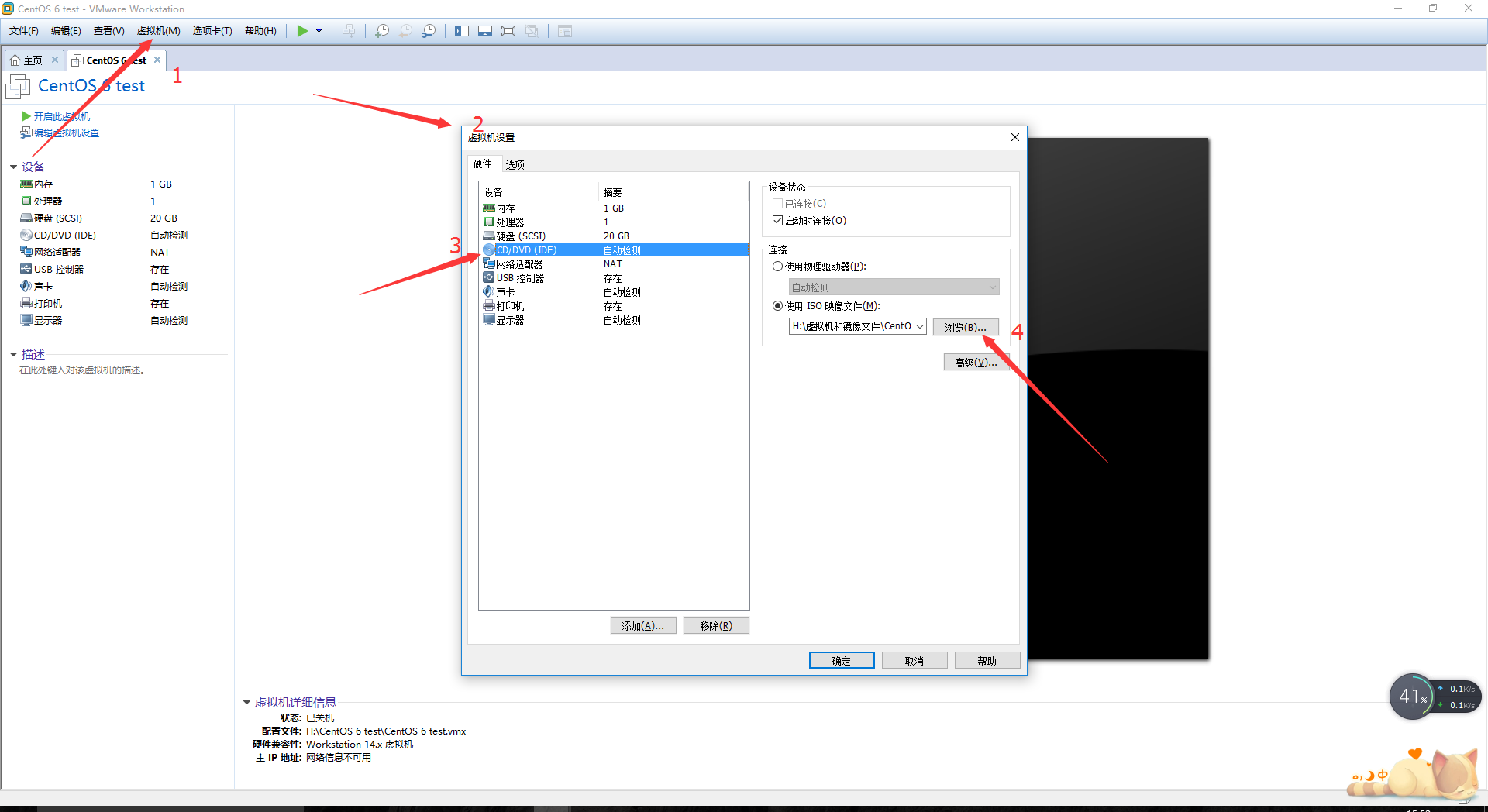The height and width of the screenshot is (812, 1488).
Task: Open the ISO image path combo box
Action: [x=857, y=326]
